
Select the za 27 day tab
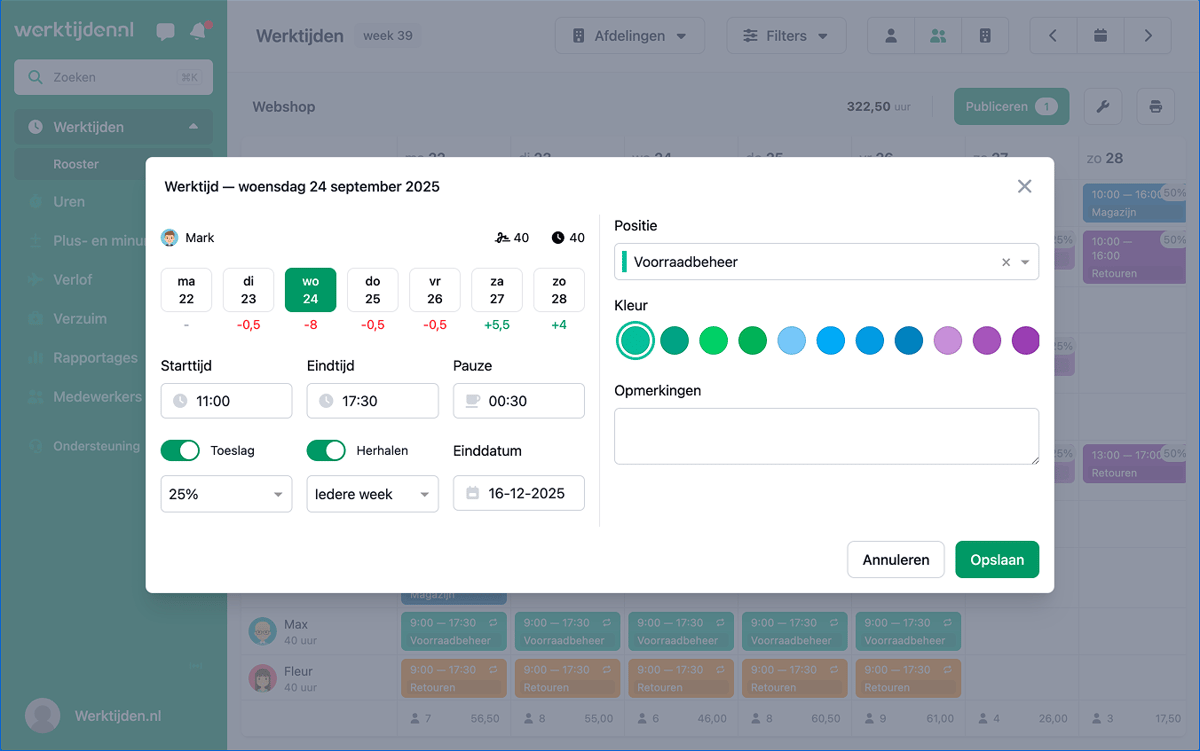(x=496, y=290)
